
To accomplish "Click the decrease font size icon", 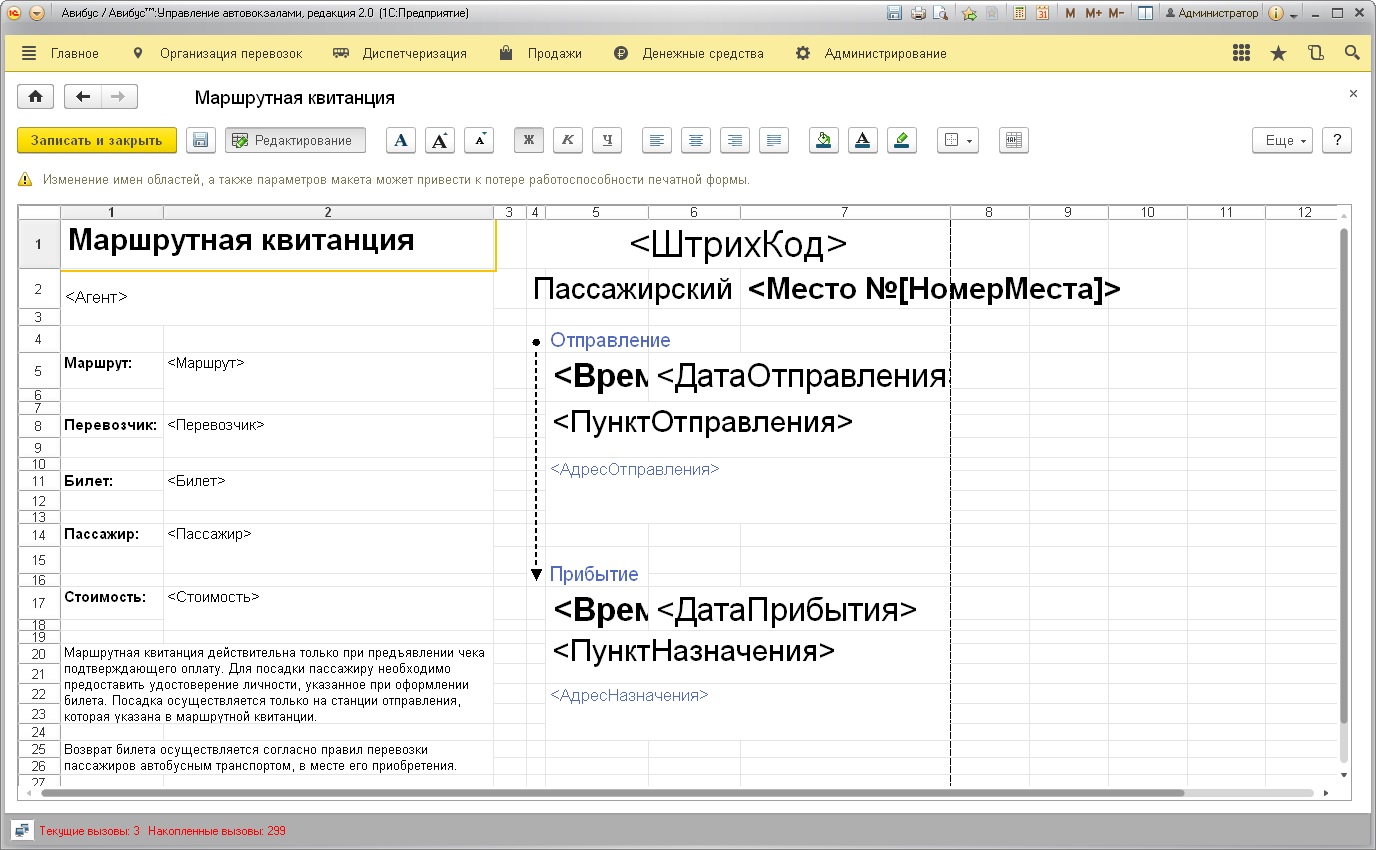I will click(479, 141).
